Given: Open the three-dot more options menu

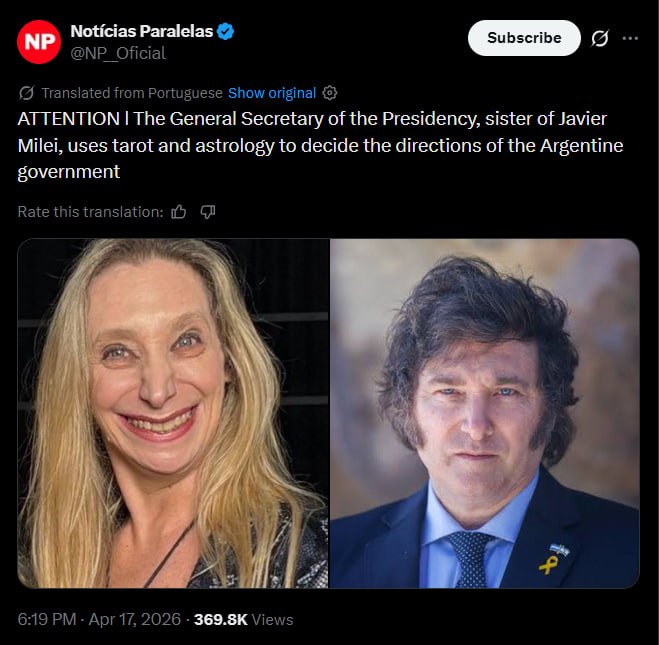Looking at the screenshot, I should tap(630, 38).
